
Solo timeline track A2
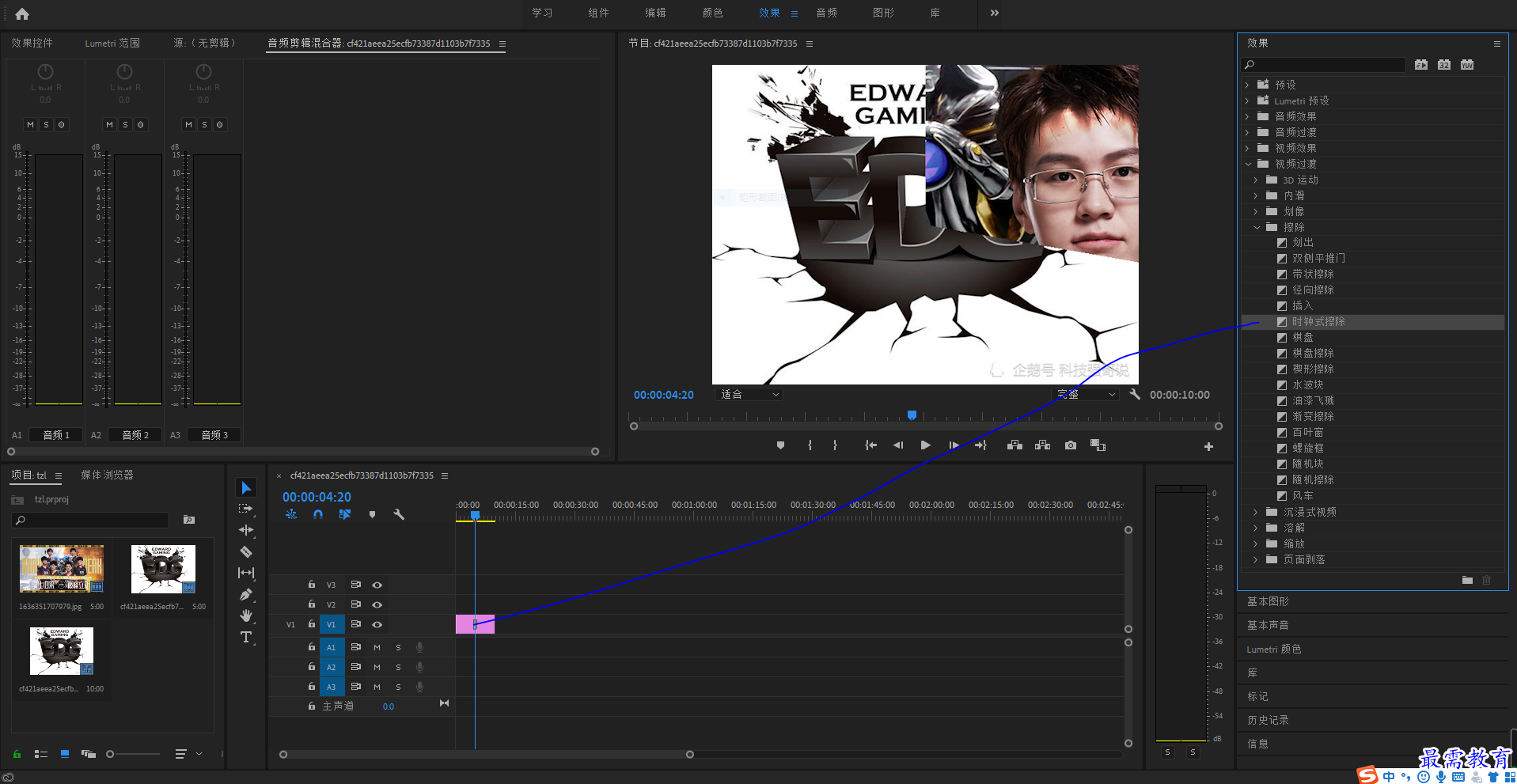pos(398,667)
